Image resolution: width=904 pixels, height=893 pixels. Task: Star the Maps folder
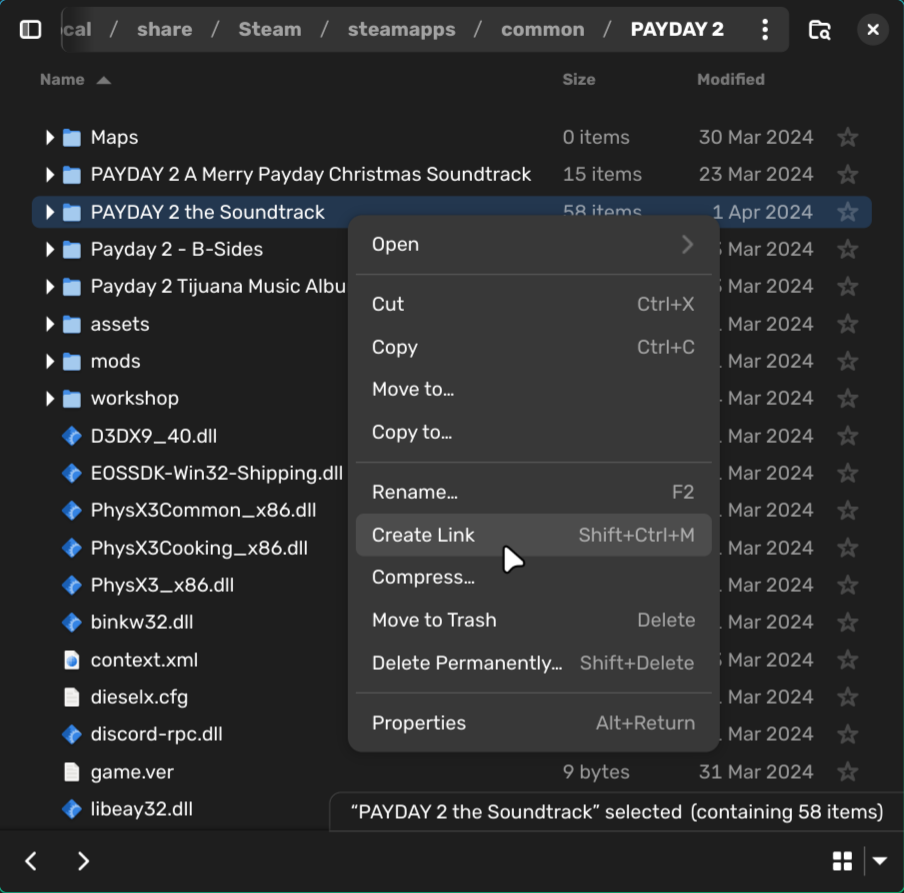click(x=848, y=138)
